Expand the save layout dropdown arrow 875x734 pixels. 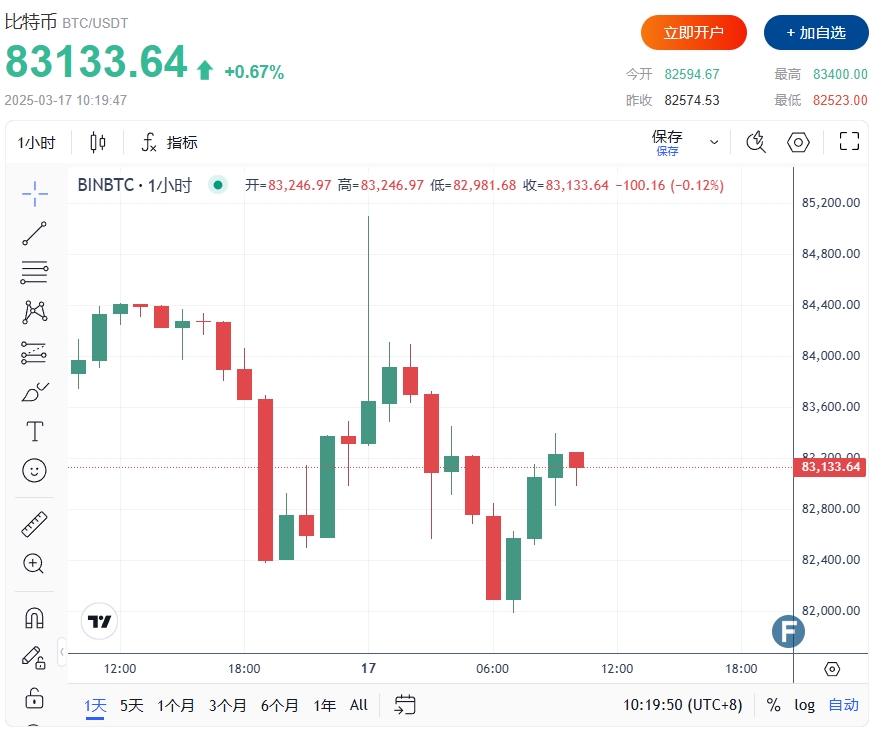pos(714,142)
